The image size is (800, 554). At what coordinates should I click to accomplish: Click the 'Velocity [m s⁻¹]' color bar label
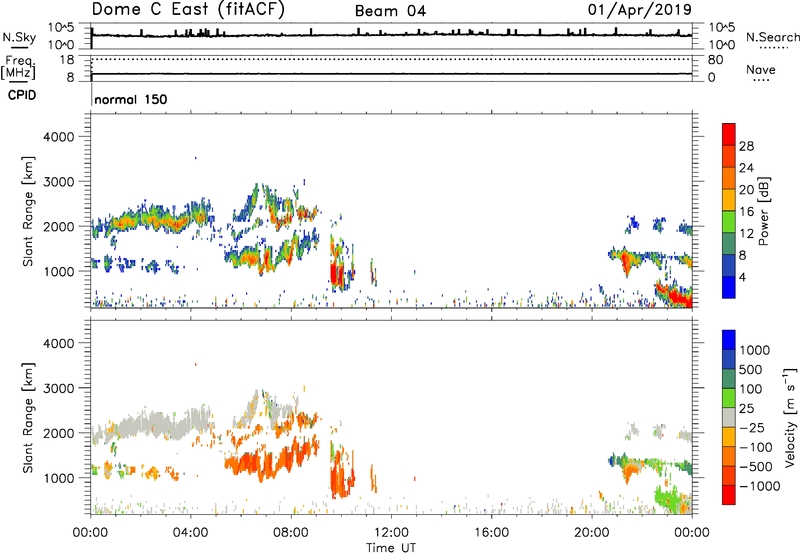pos(790,417)
